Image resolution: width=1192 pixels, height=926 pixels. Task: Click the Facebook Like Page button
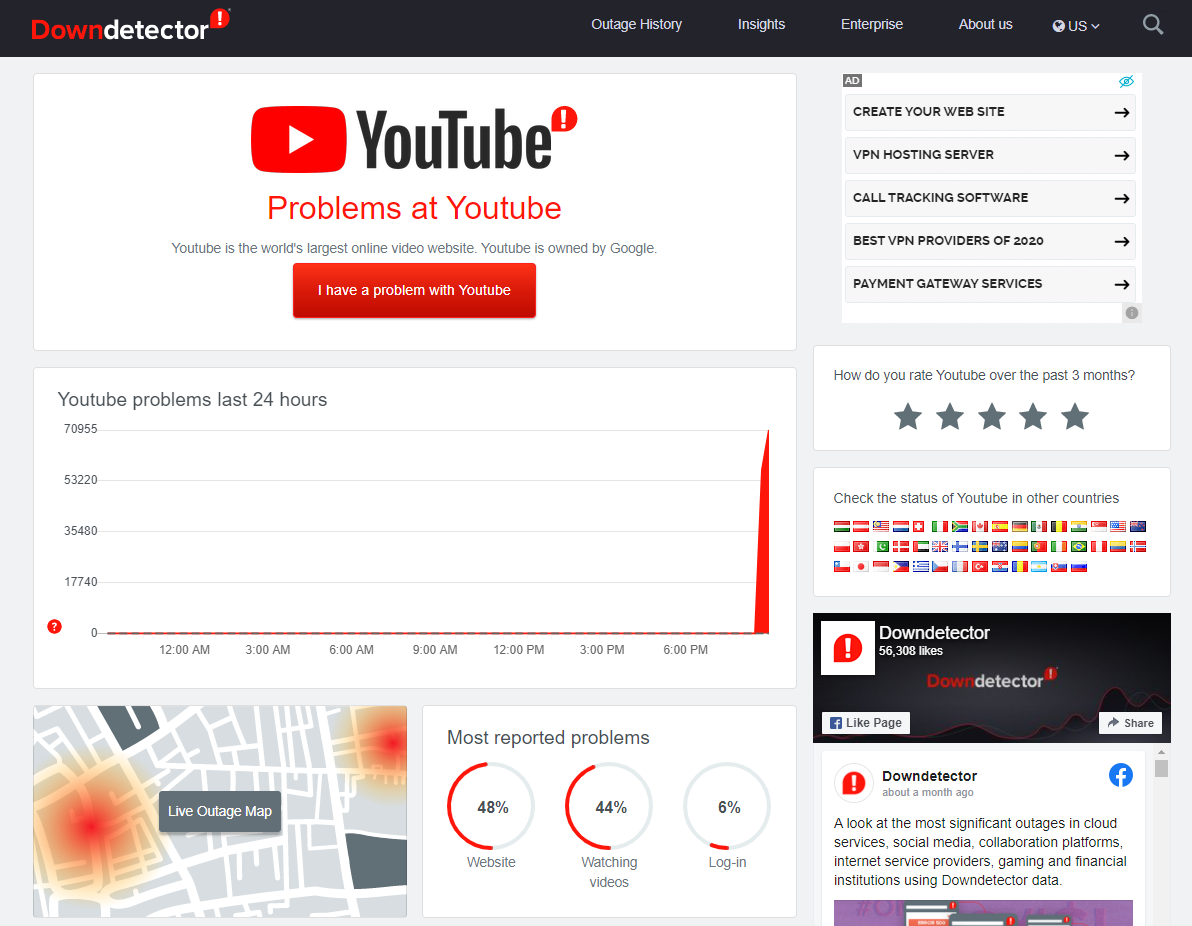coord(866,722)
